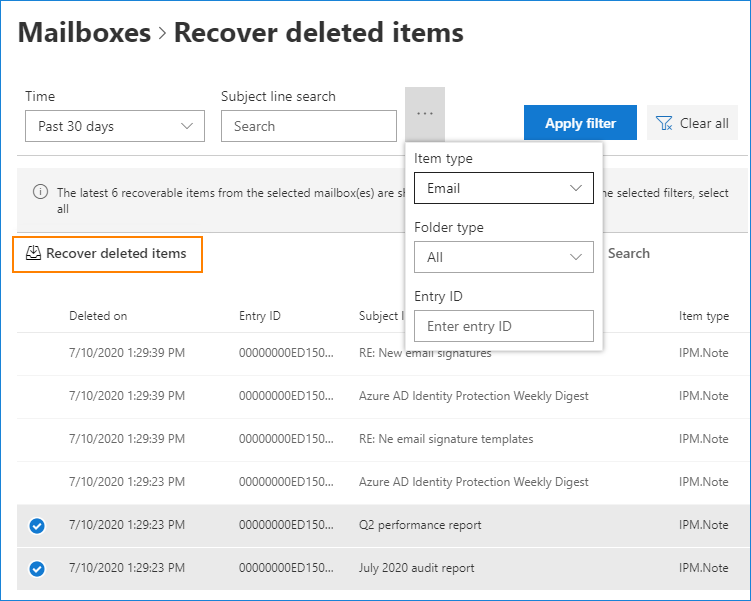Click the Apply filter button

[x=580, y=123]
